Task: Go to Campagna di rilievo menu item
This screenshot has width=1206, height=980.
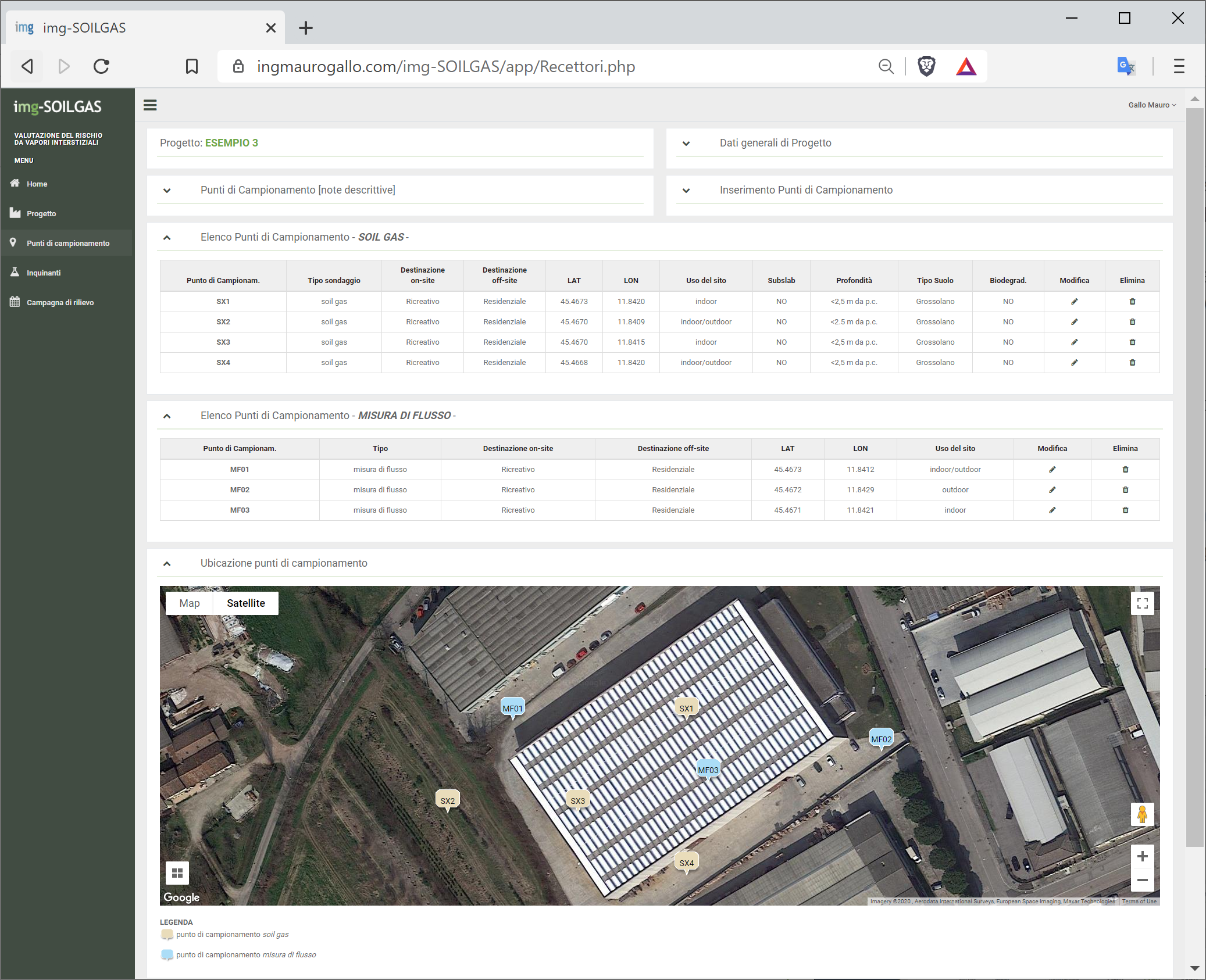Action: (60, 302)
